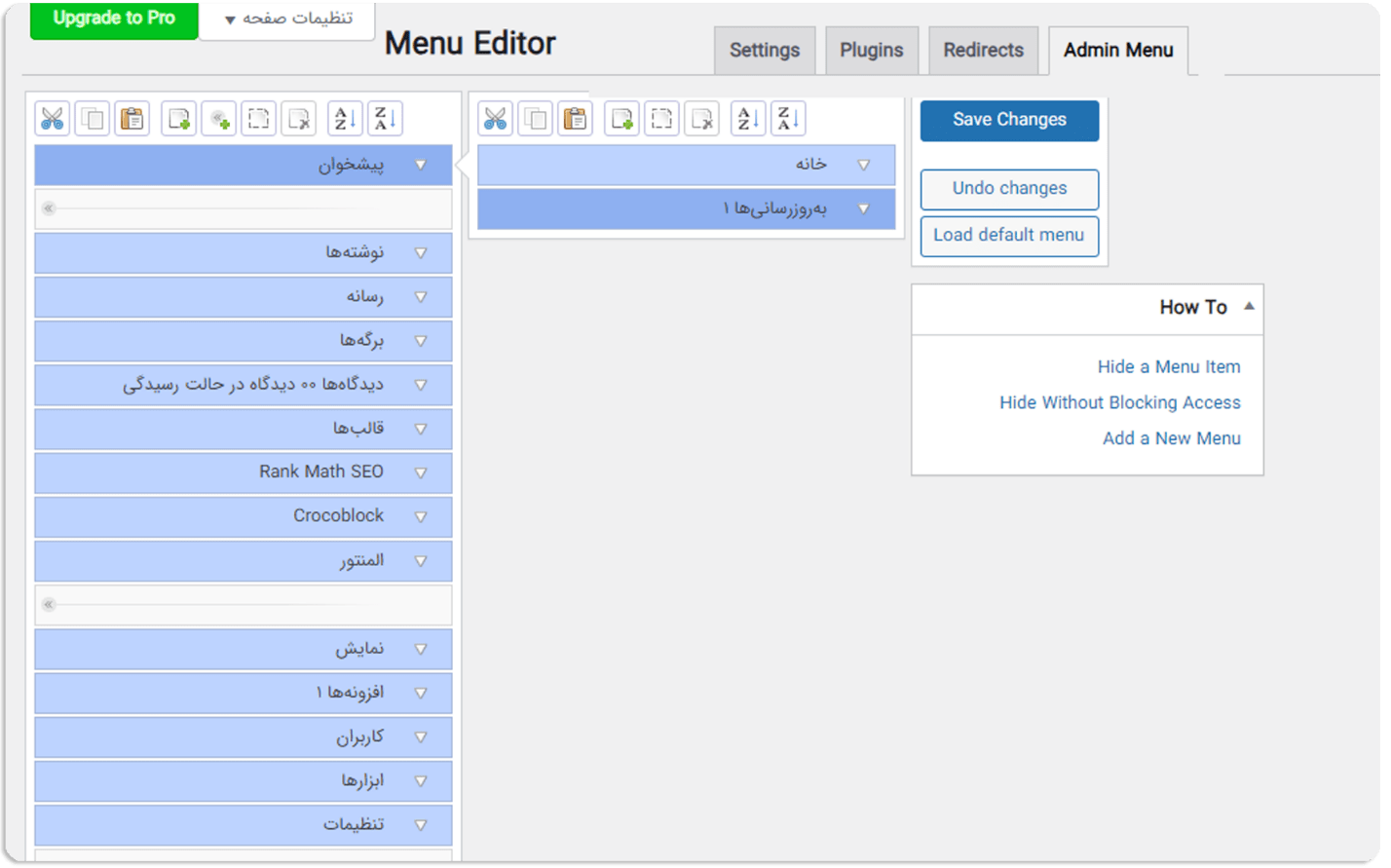The image size is (1391, 868).
Task: Sort items Z-A in the right panel
Action: click(x=787, y=117)
